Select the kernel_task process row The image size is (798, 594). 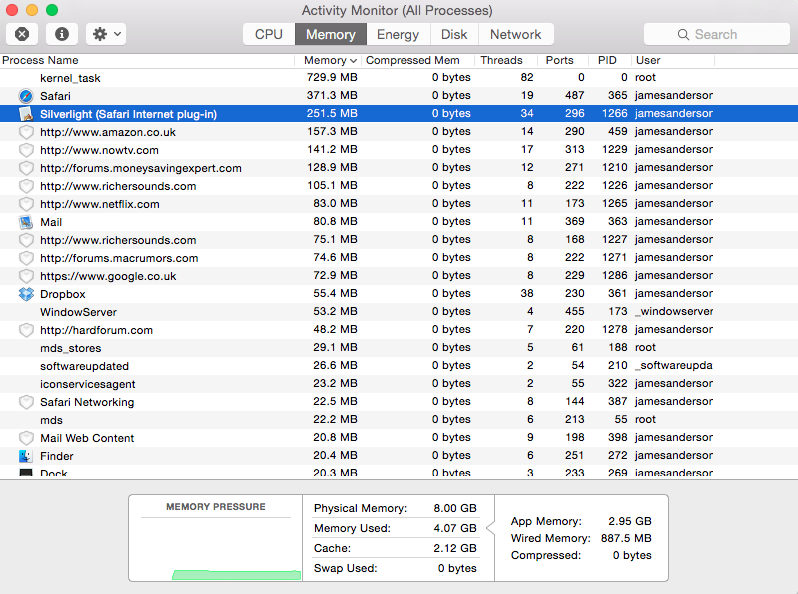(399, 78)
